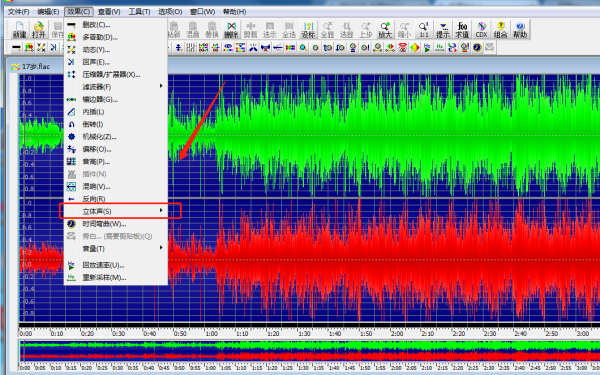
Task: Click the 放大 (Zoom in) toolbar icon
Action: click(385, 29)
